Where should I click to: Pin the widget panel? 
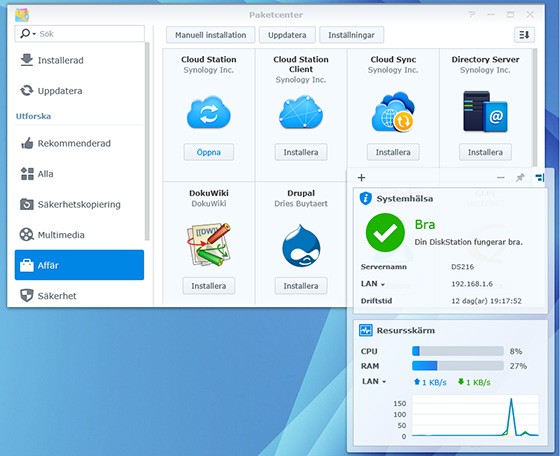520,177
